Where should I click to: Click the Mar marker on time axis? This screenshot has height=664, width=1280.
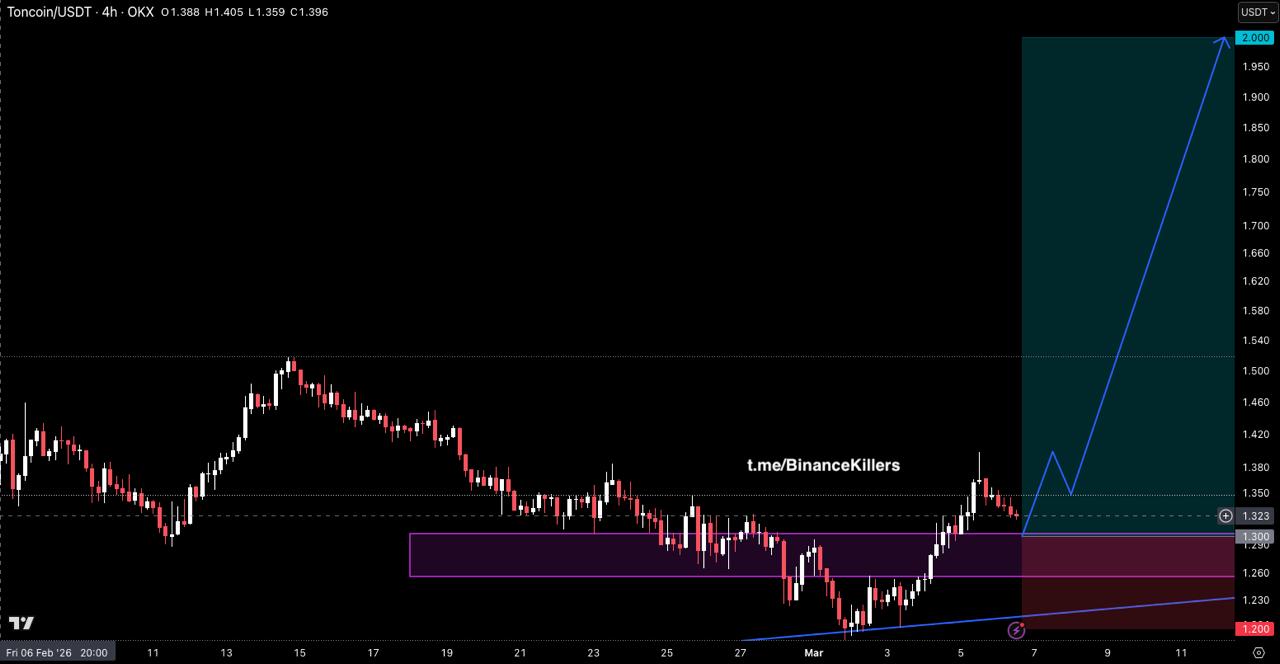click(814, 653)
